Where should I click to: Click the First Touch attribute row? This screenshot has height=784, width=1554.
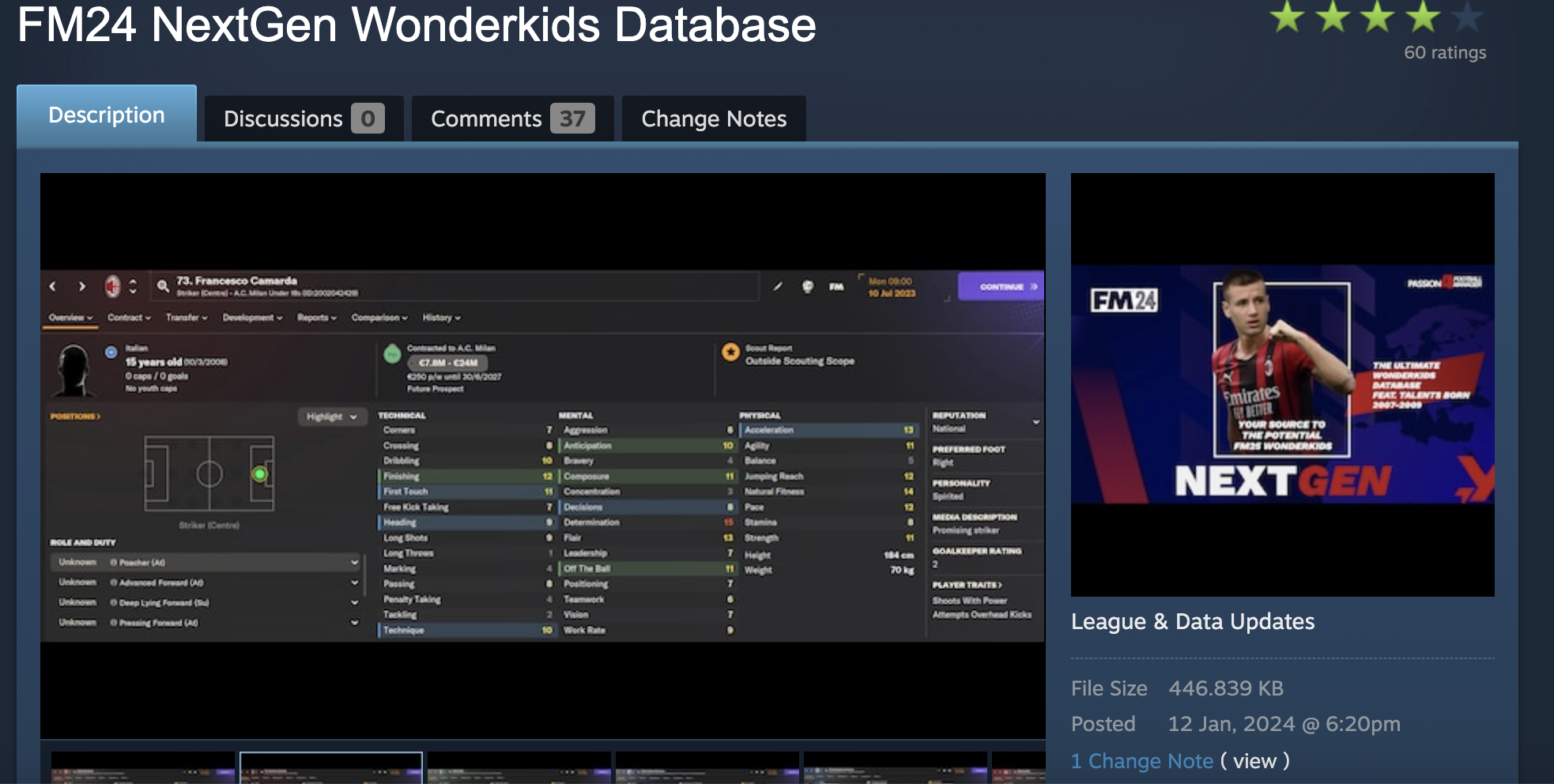point(467,492)
